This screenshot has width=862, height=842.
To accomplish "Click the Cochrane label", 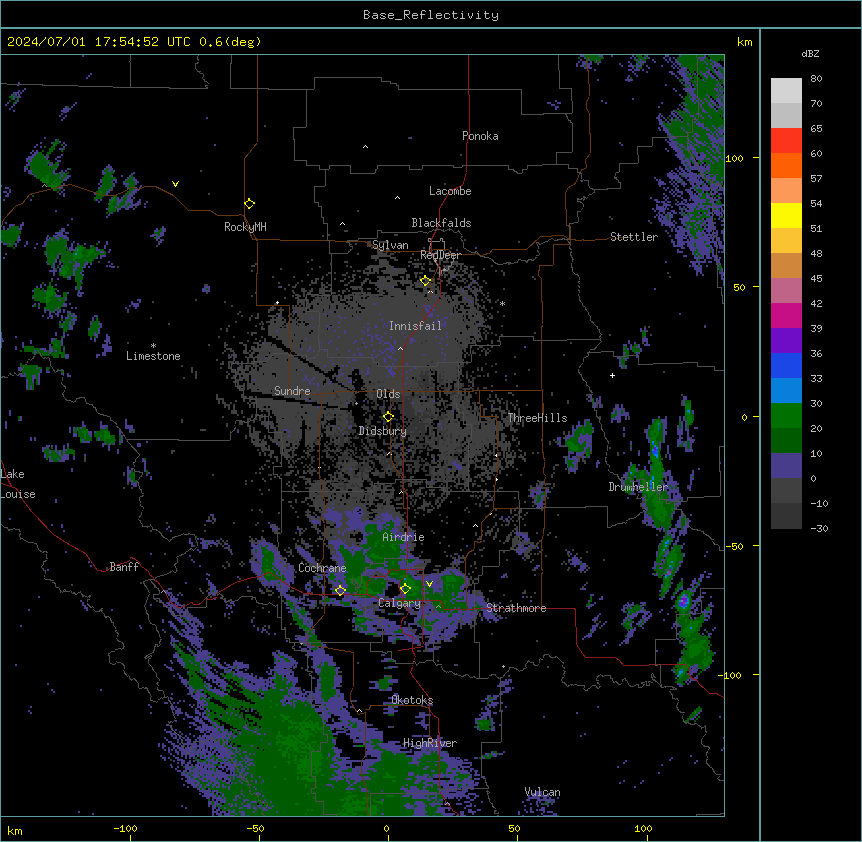I will point(322,568).
